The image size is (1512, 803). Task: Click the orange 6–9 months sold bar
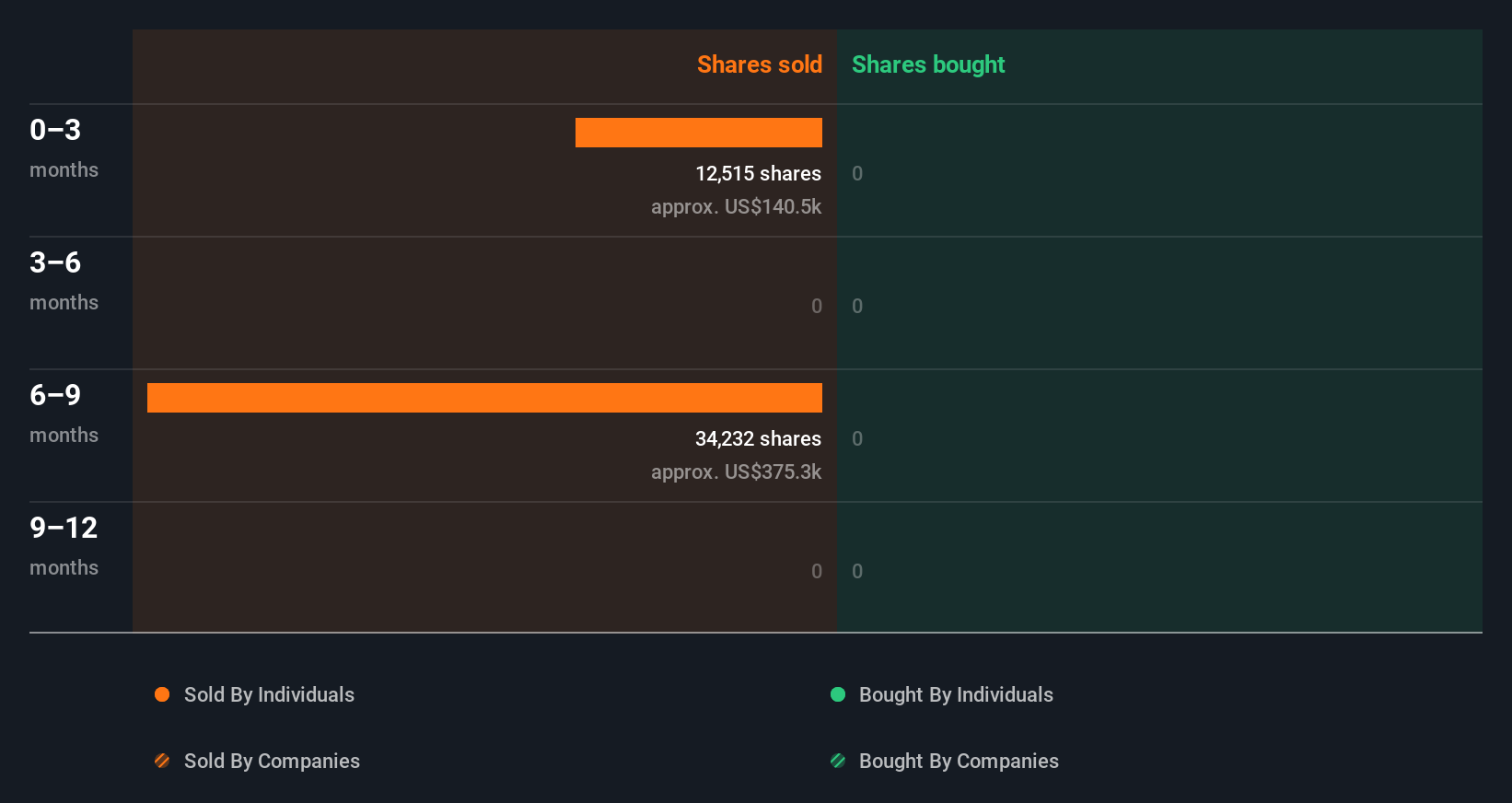coord(484,398)
